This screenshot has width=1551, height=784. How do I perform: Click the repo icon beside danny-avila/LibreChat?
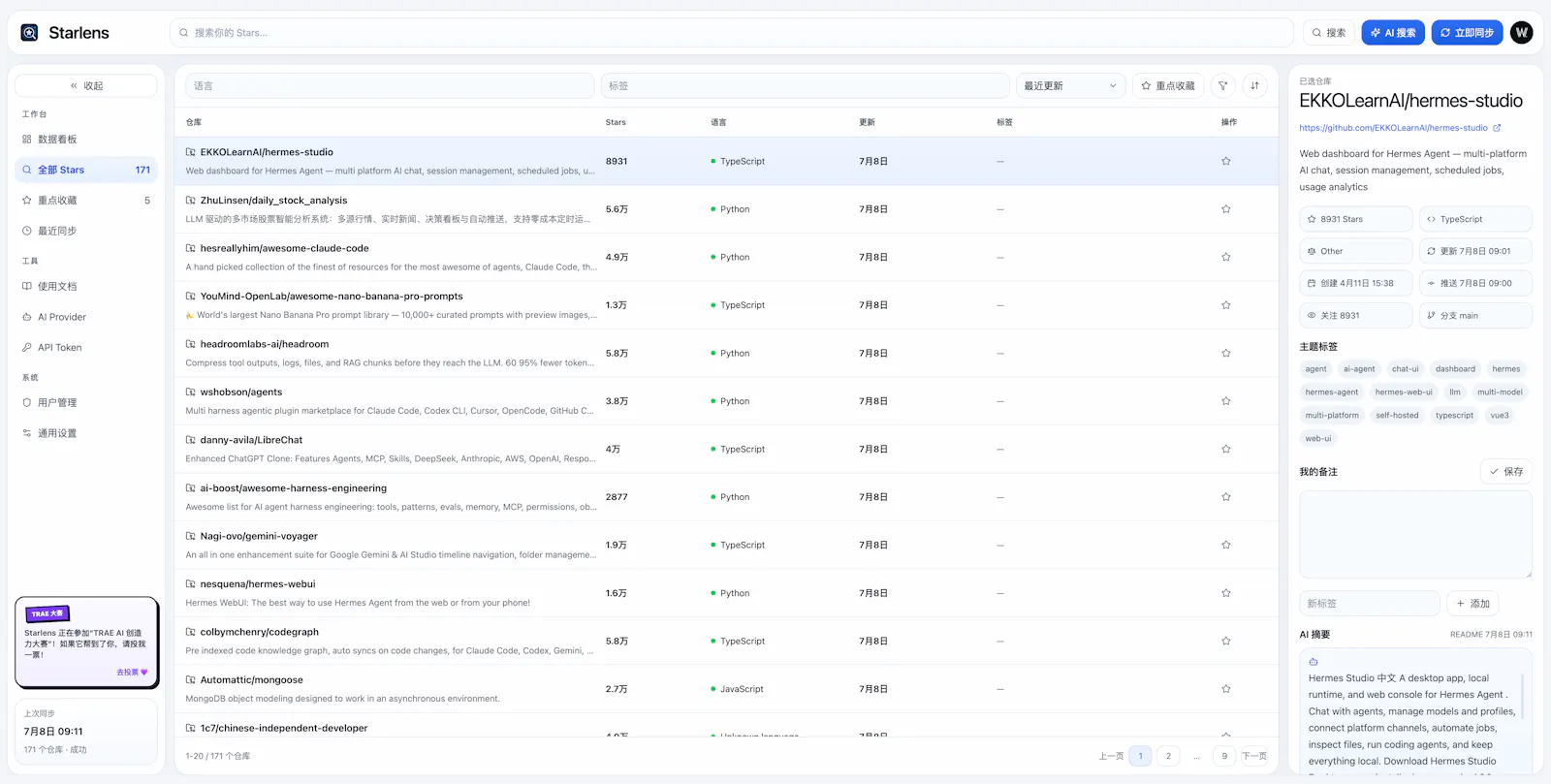coord(191,440)
